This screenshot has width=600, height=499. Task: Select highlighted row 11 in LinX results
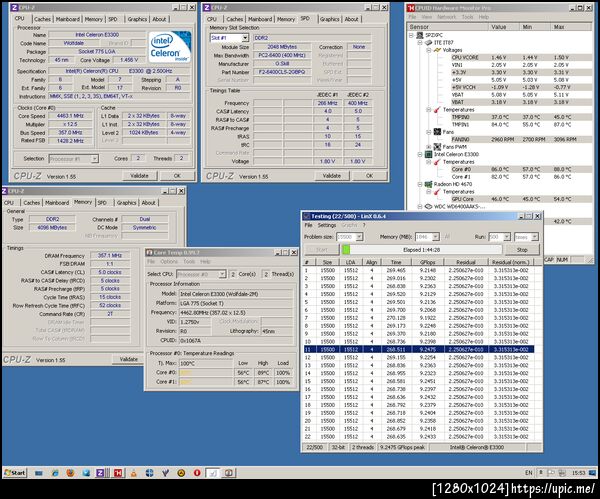click(x=419, y=349)
